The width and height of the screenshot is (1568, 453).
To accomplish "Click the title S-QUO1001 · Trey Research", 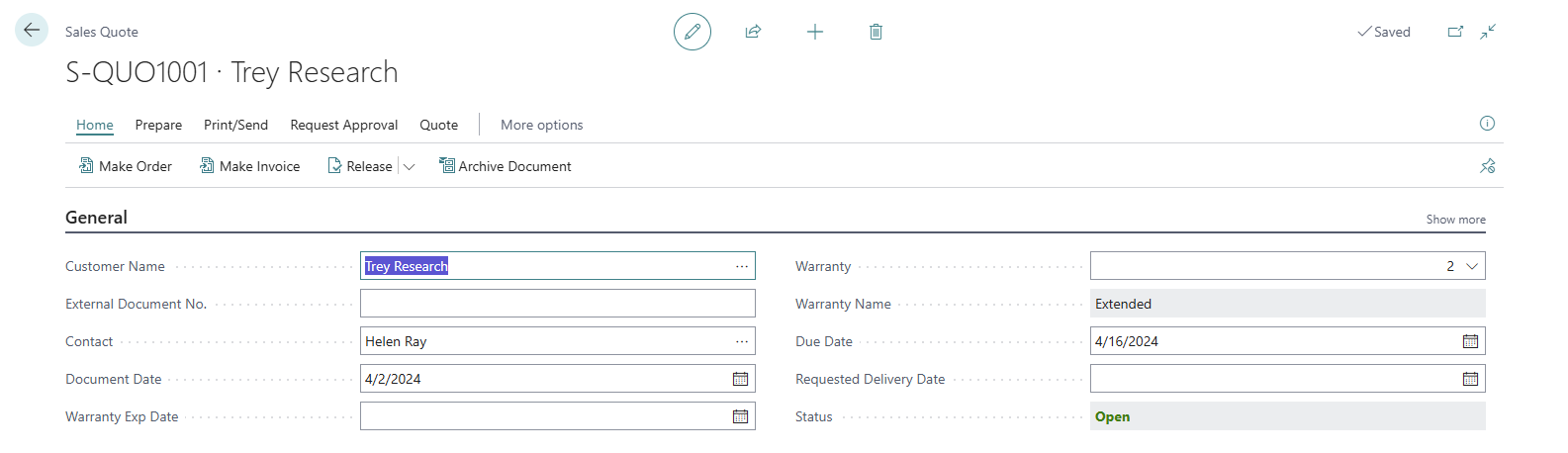I will tap(231, 72).
